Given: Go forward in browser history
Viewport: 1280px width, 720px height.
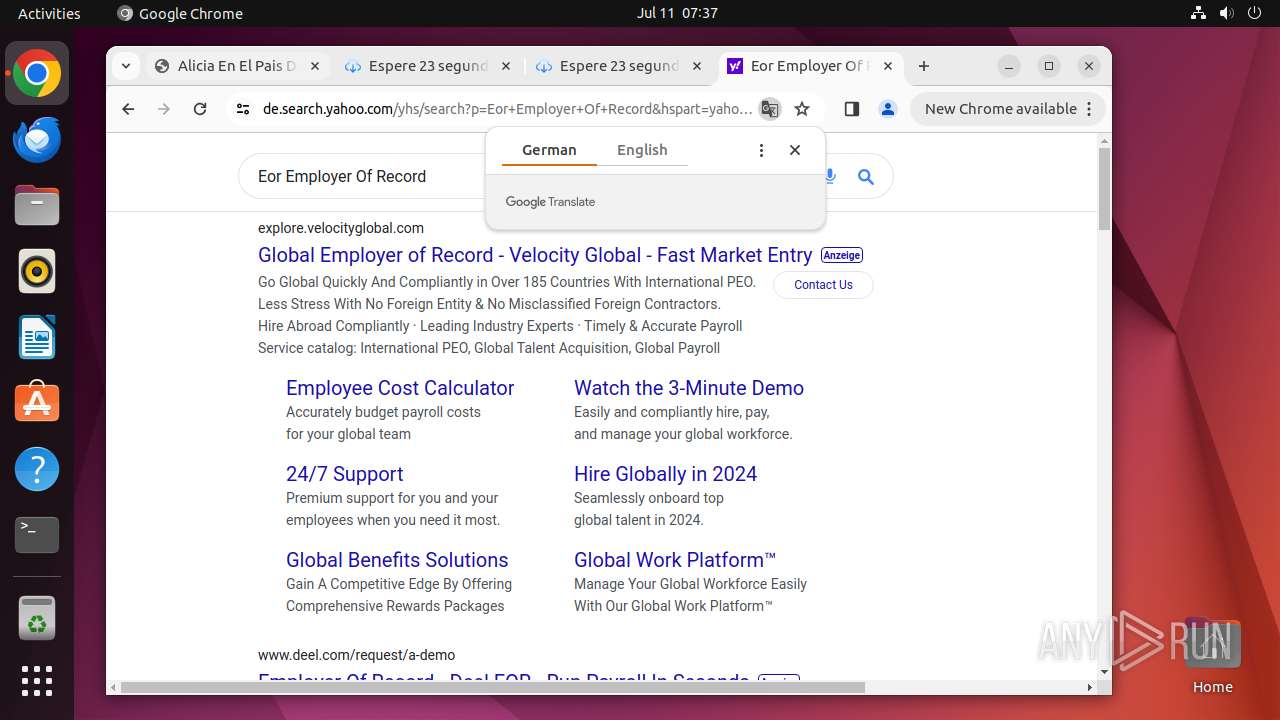Looking at the screenshot, I should tap(164, 109).
